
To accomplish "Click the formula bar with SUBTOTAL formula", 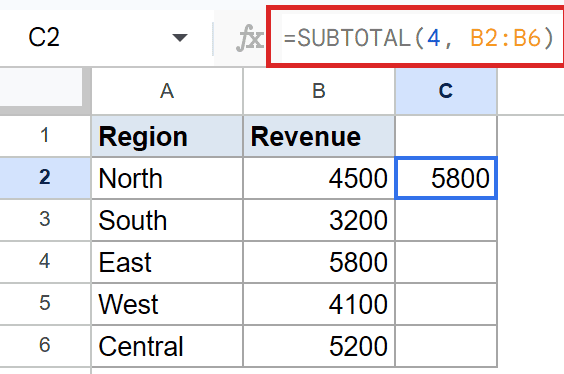I will click(418, 37).
